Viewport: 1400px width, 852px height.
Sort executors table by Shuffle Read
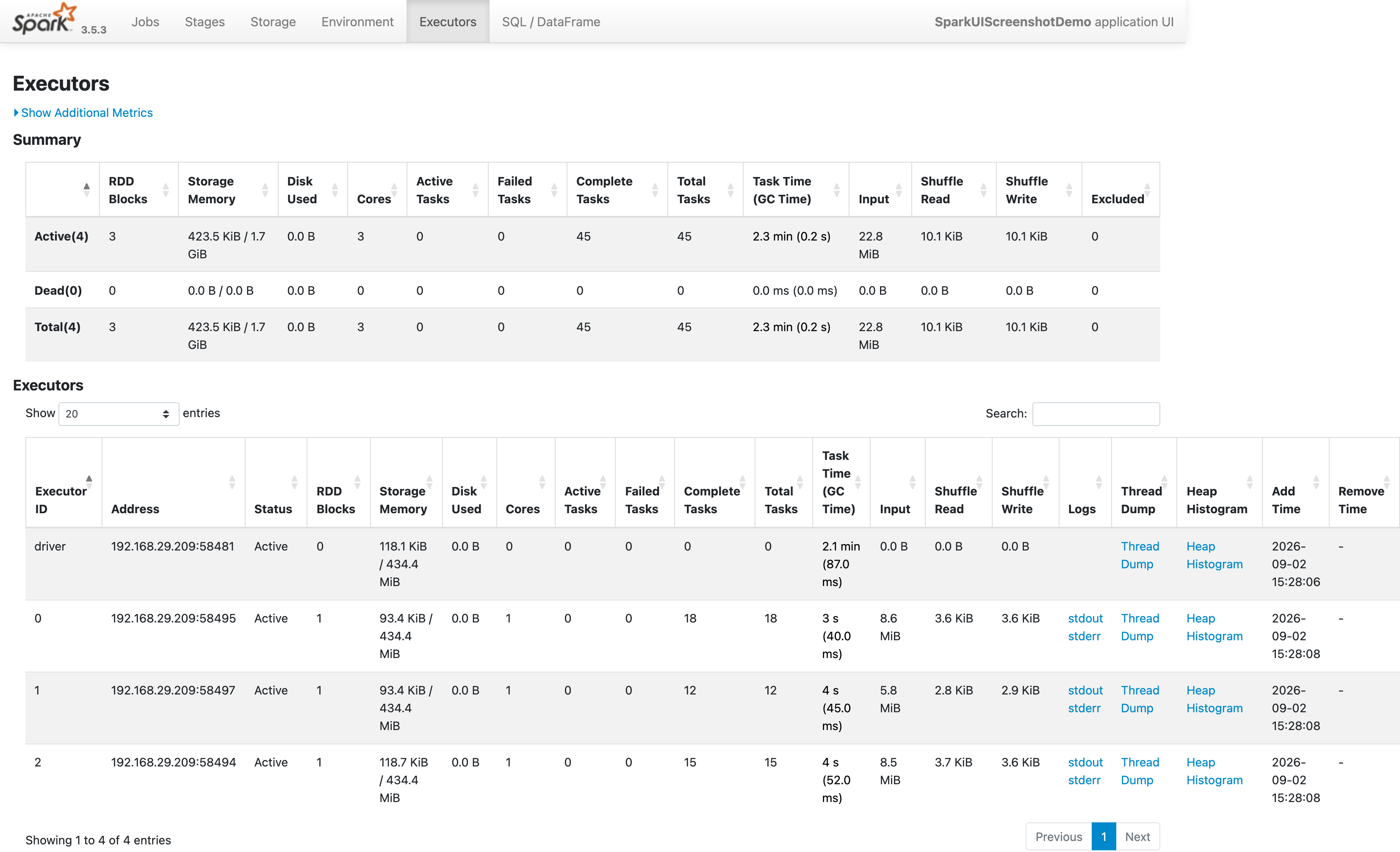[x=958, y=483]
